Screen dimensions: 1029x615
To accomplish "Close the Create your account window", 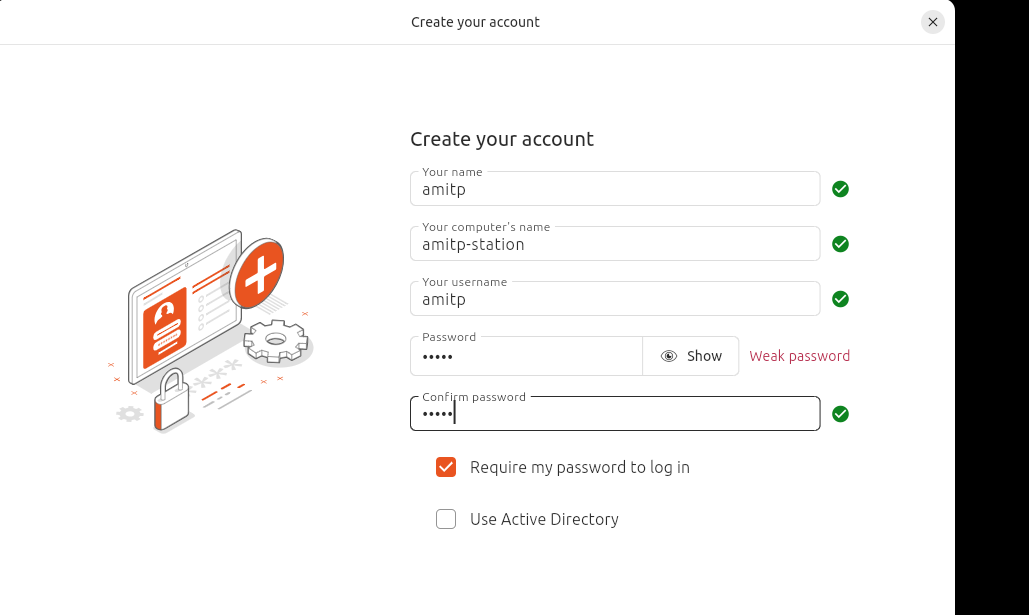I will pyautogui.click(x=932, y=22).
